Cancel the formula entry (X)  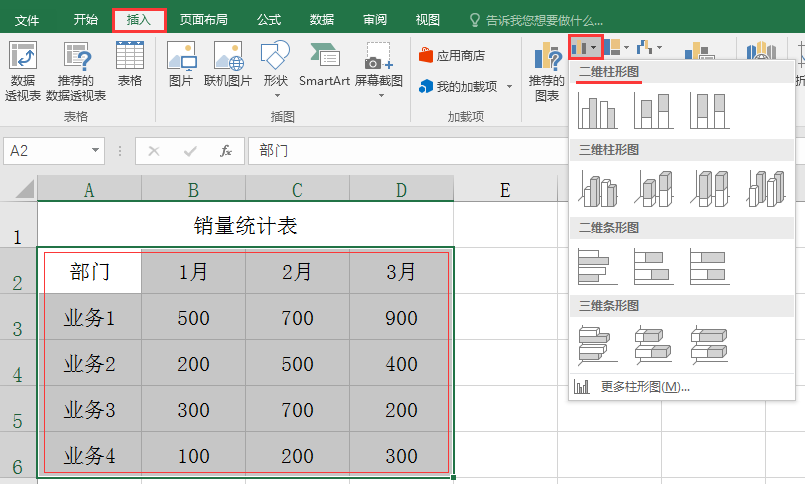pyautogui.click(x=154, y=151)
